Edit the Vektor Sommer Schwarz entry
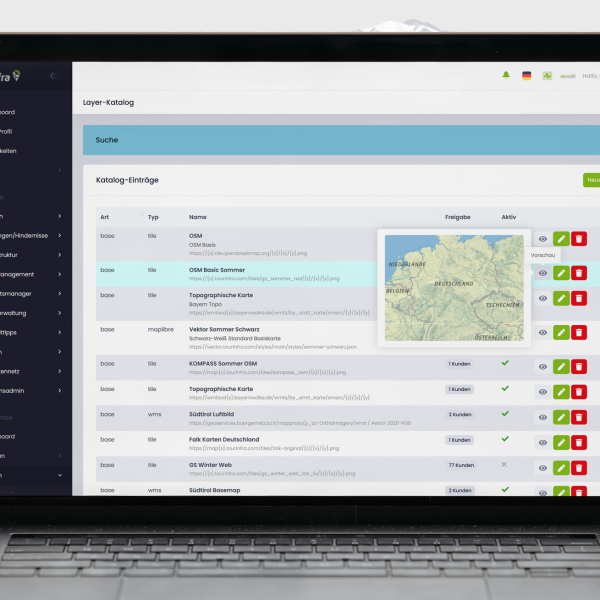The width and height of the screenshot is (600, 600). point(561,333)
